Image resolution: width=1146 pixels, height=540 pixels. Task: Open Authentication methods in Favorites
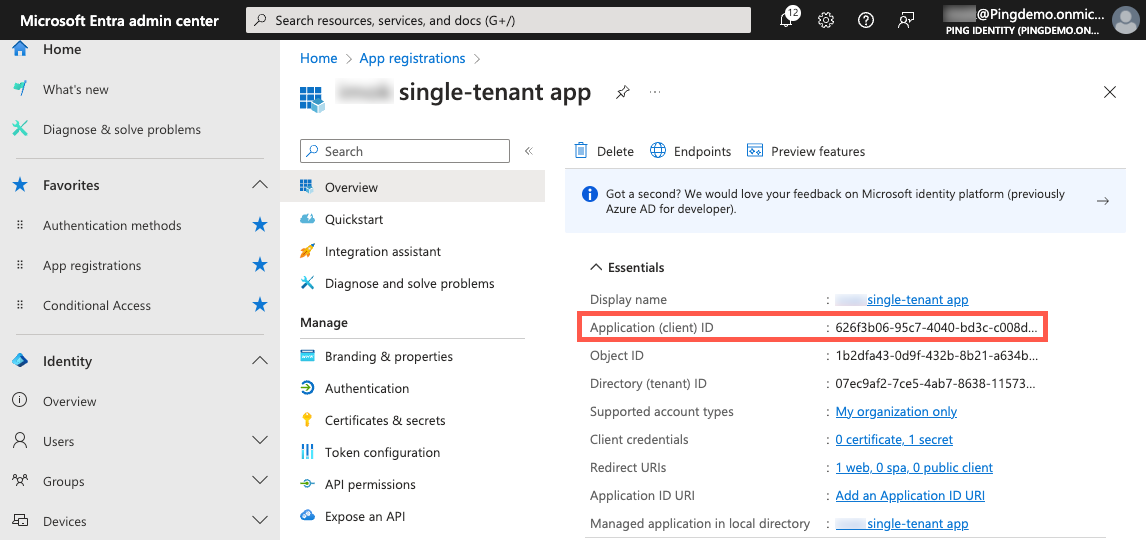click(112, 225)
